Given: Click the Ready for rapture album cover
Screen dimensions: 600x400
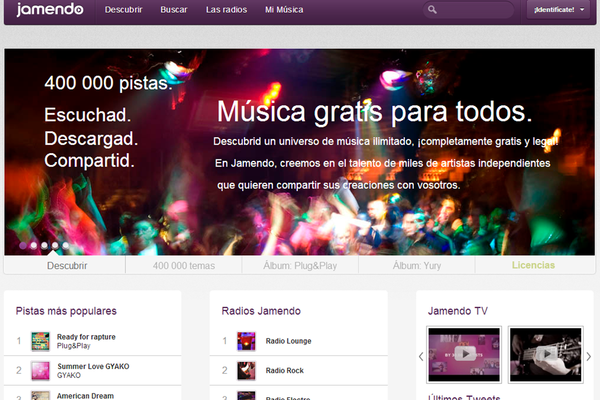Looking at the screenshot, I should point(40,341).
